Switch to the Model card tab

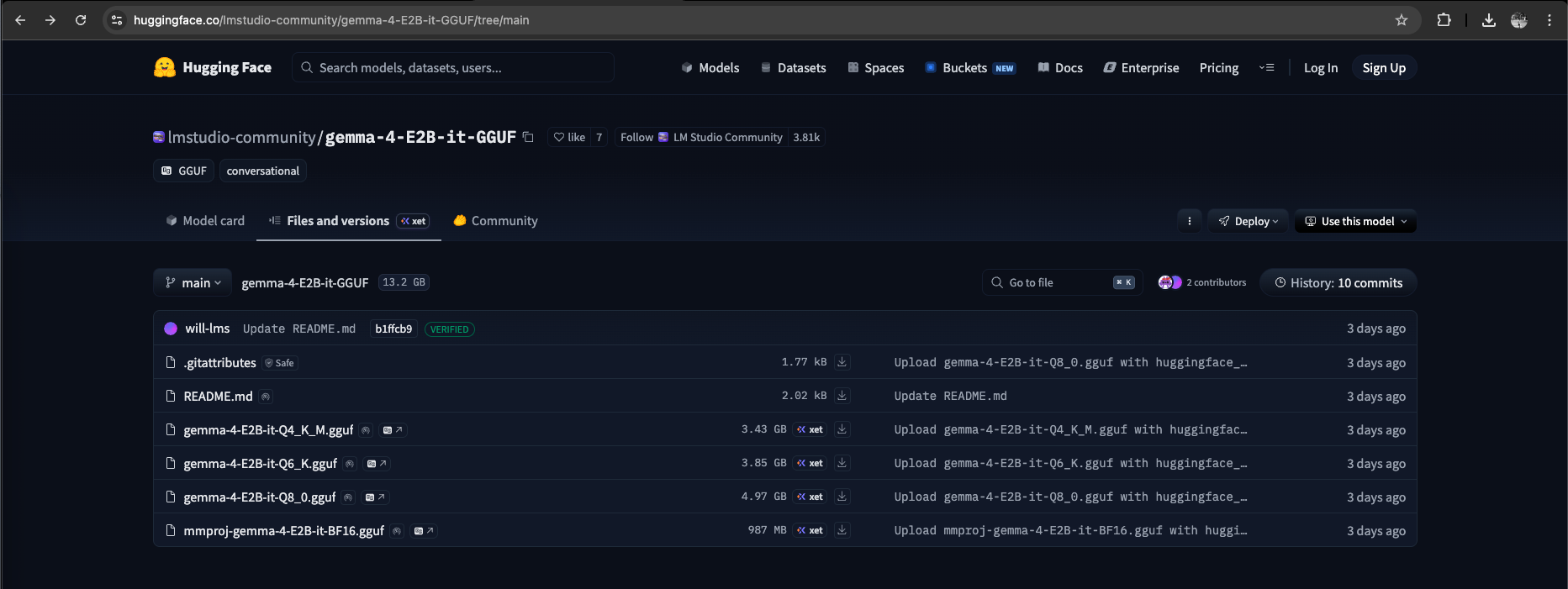[x=206, y=221]
